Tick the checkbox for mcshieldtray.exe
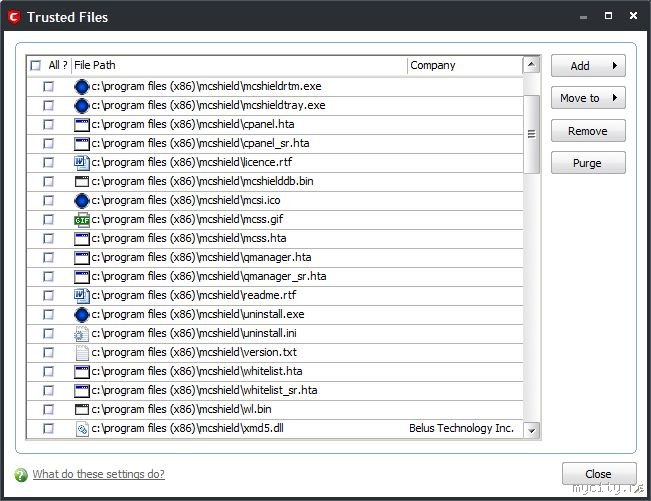 pyautogui.click(x=49, y=105)
